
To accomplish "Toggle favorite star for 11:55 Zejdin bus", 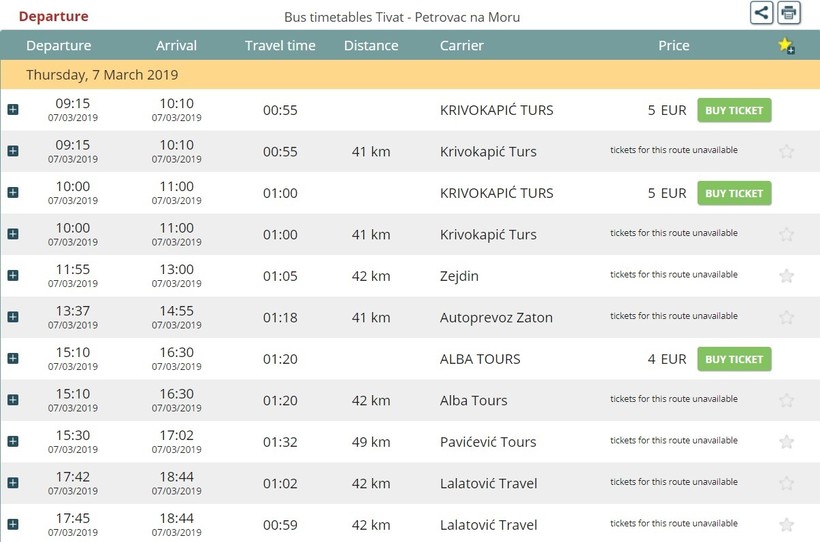I will click(786, 276).
